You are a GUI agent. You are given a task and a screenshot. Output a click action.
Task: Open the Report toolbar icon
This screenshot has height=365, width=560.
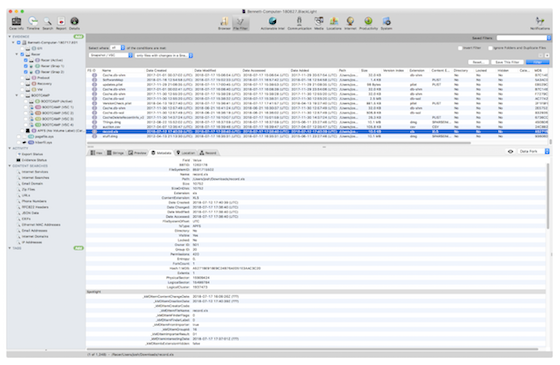61,21
